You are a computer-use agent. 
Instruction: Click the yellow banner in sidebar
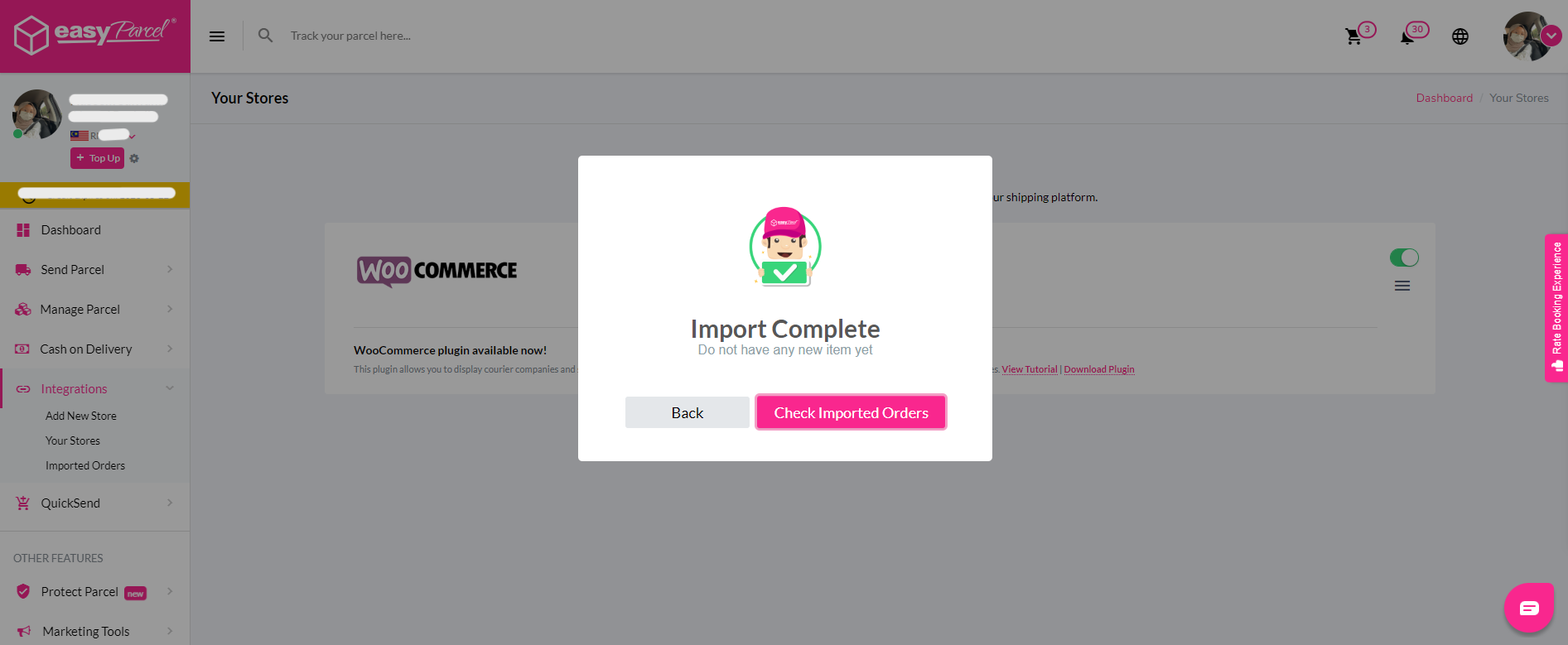(94, 195)
